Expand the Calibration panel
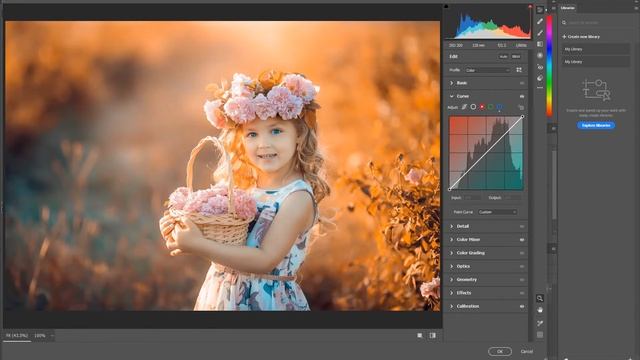The height and width of the screenshot is (360, 640). (451, 306)
